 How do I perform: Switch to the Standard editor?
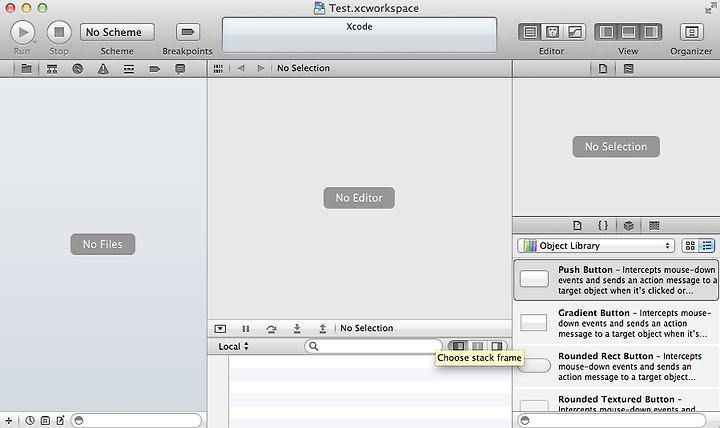530,32
